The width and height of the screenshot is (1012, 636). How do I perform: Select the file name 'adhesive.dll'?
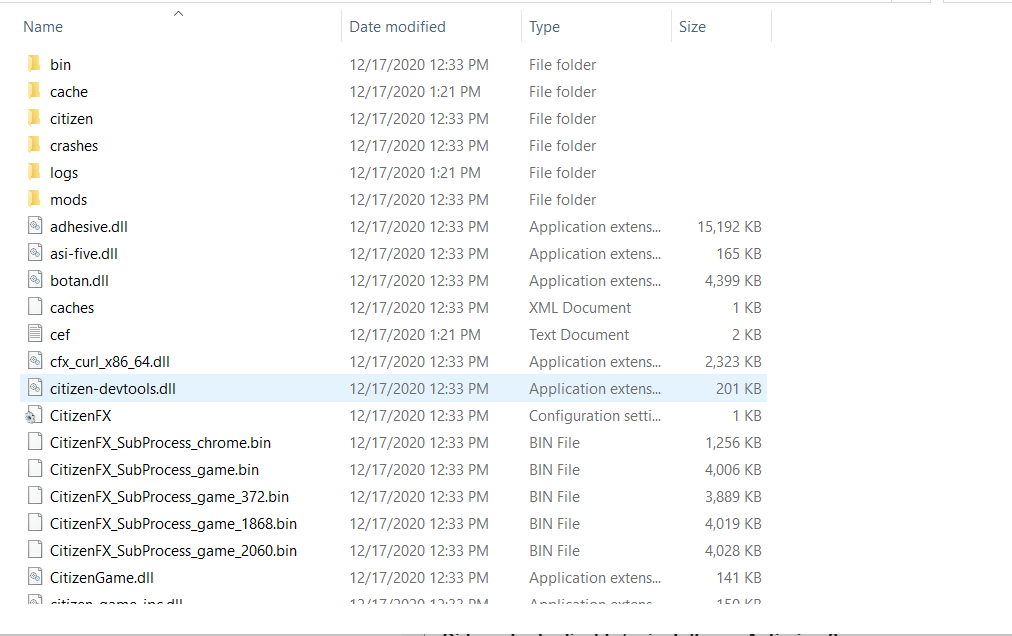click(89, 227)
